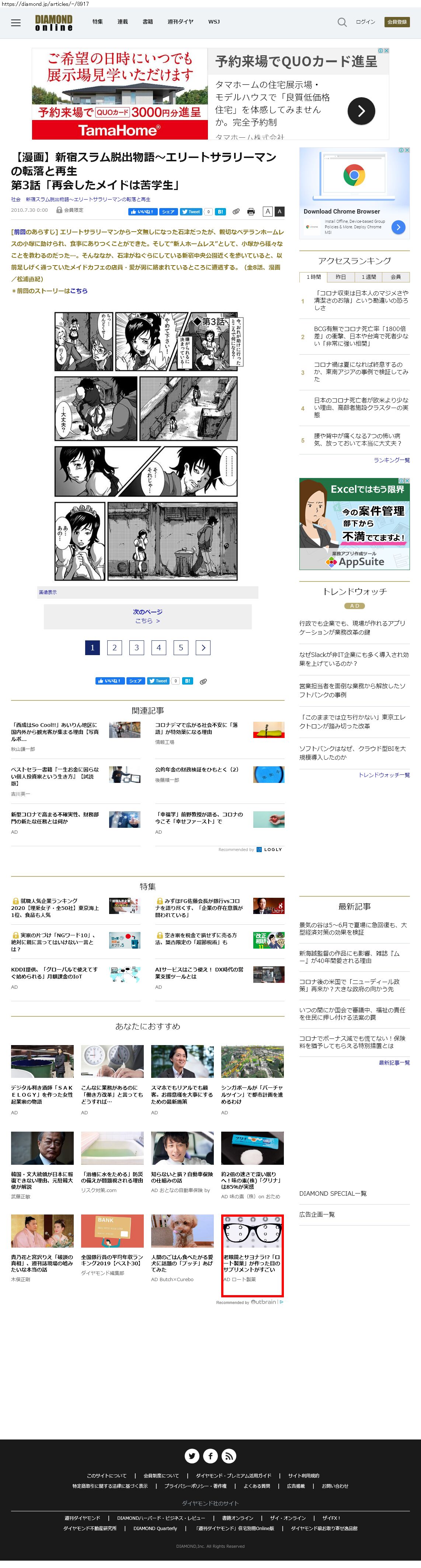Viewport: 421px width, 1568px height.
Task: Open the WSJ menu item
Action: click(x=214, y=22)
